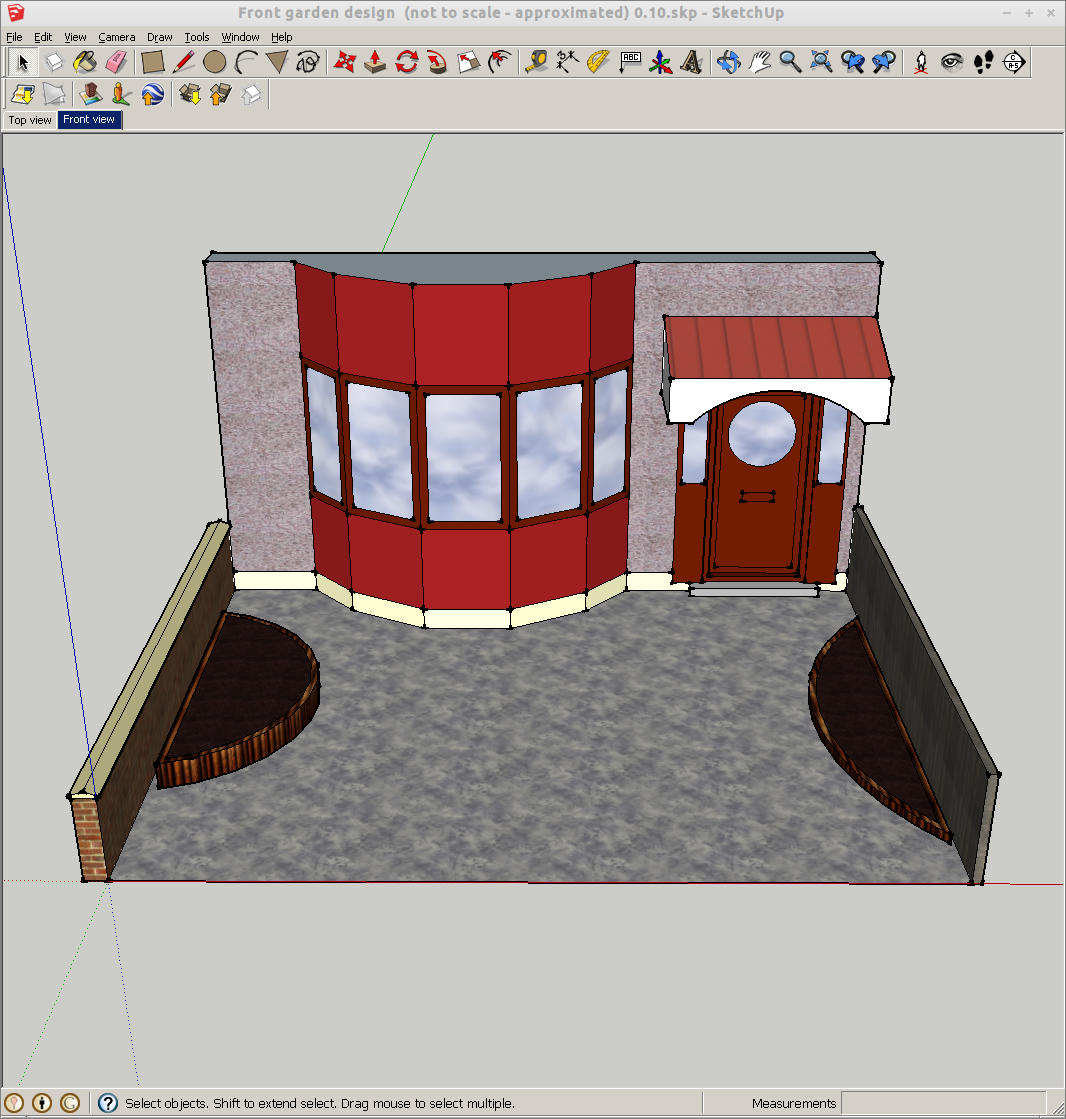Activate the Move tool
This screenshot has width=1066, height=1119.
345,62
